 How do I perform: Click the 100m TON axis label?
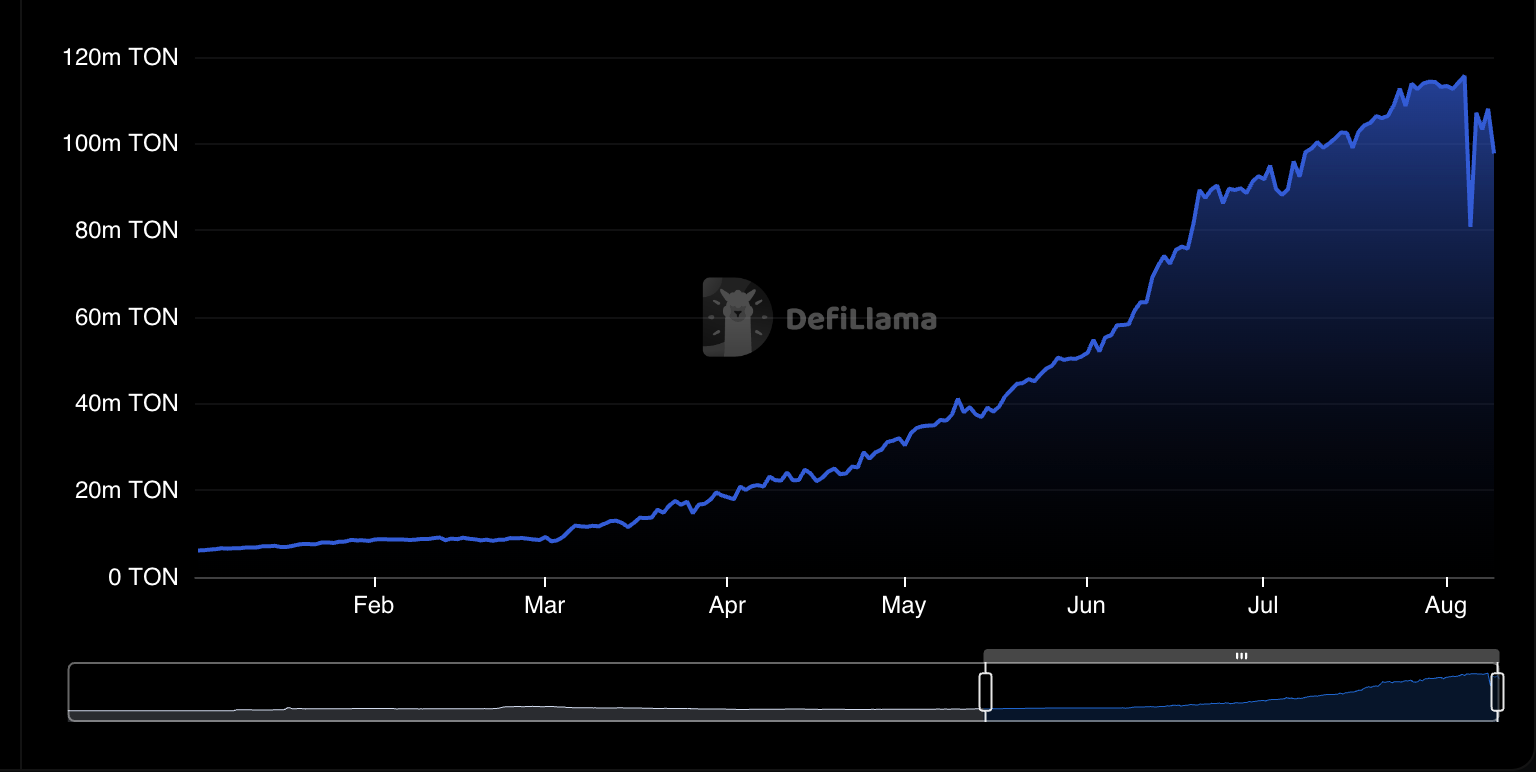[x=120, y=144]
